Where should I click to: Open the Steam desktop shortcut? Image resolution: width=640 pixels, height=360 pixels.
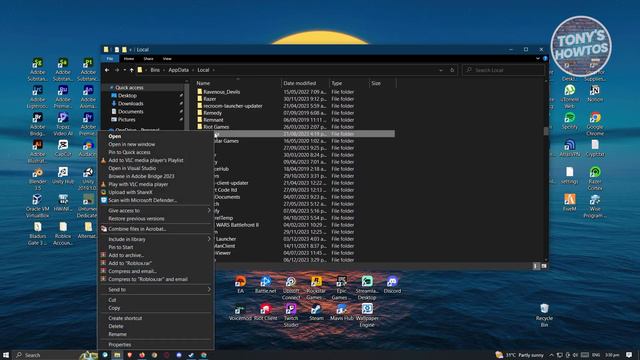coord(316,311)
